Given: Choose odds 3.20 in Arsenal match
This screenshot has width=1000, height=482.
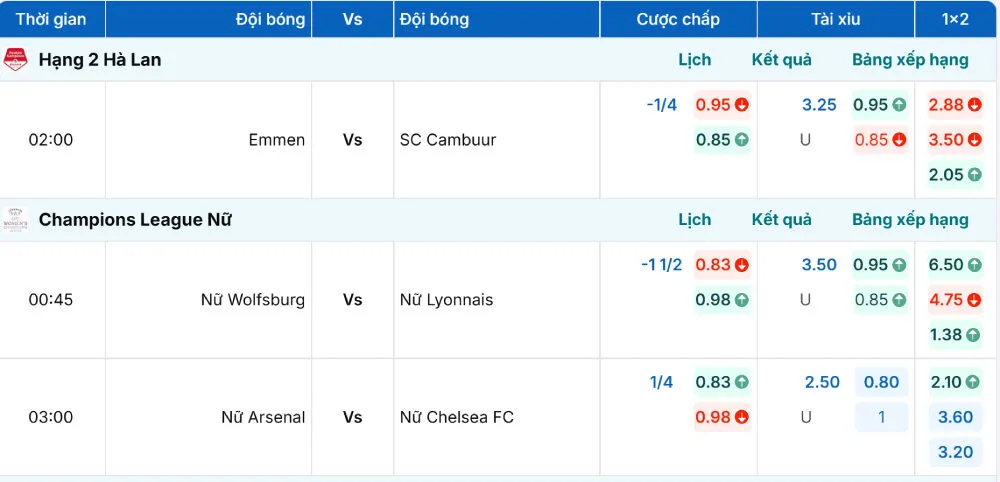Looking at the screenshot, I should 956,452.
